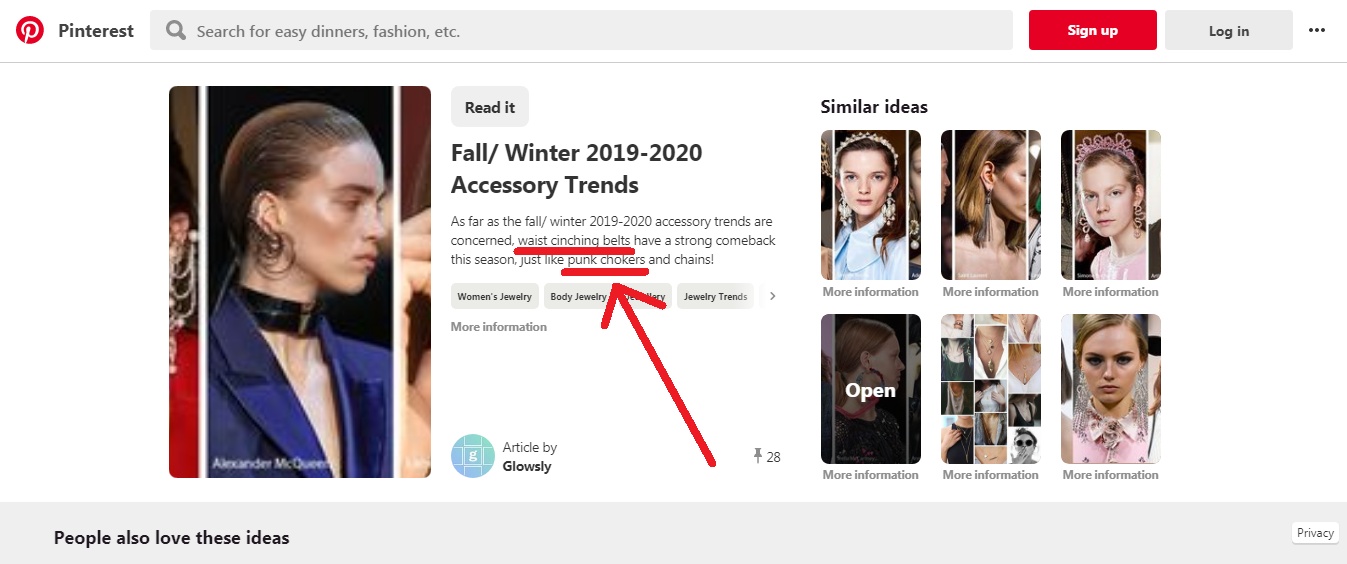Screen dimensions: 1347x564
Task: Click the search magnifier icon
Action: pyautogui.click(x=176, y=31)
